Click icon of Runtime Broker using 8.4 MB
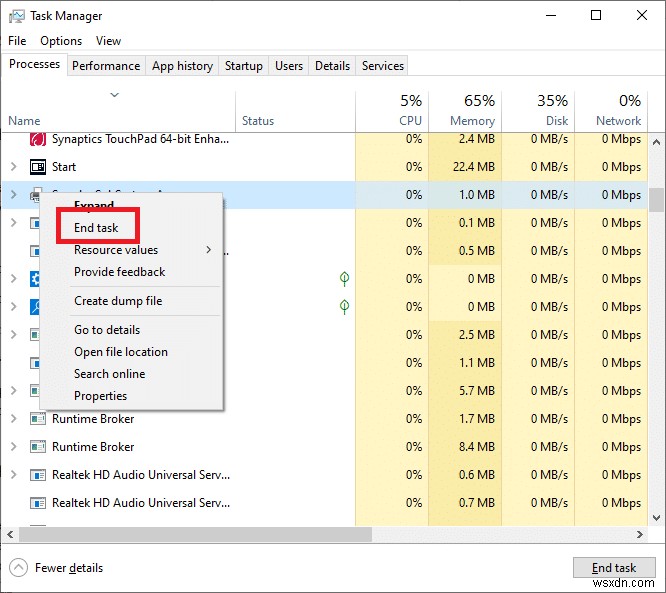Image resolution: width=666 pixels, height=593 pixels. (38, 447)
